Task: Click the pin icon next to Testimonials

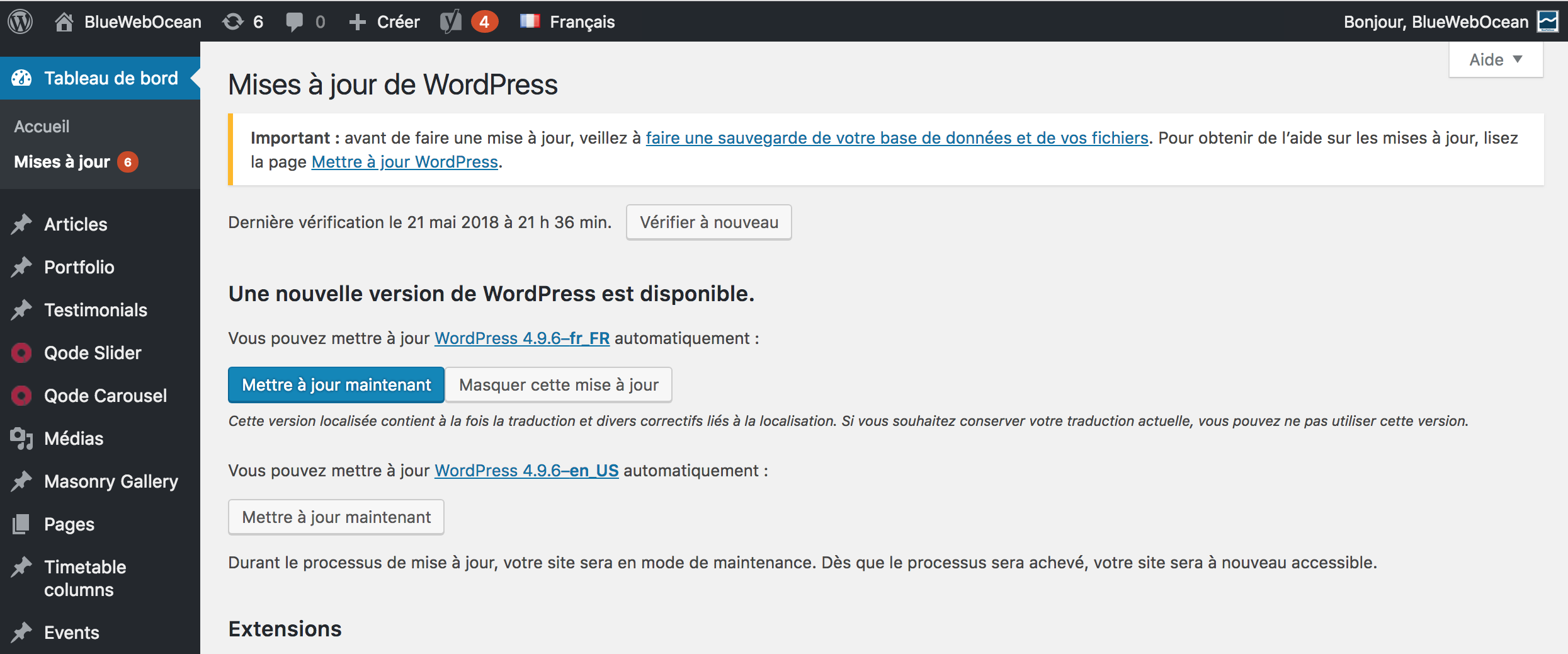Action: click(x=21, y=310)
